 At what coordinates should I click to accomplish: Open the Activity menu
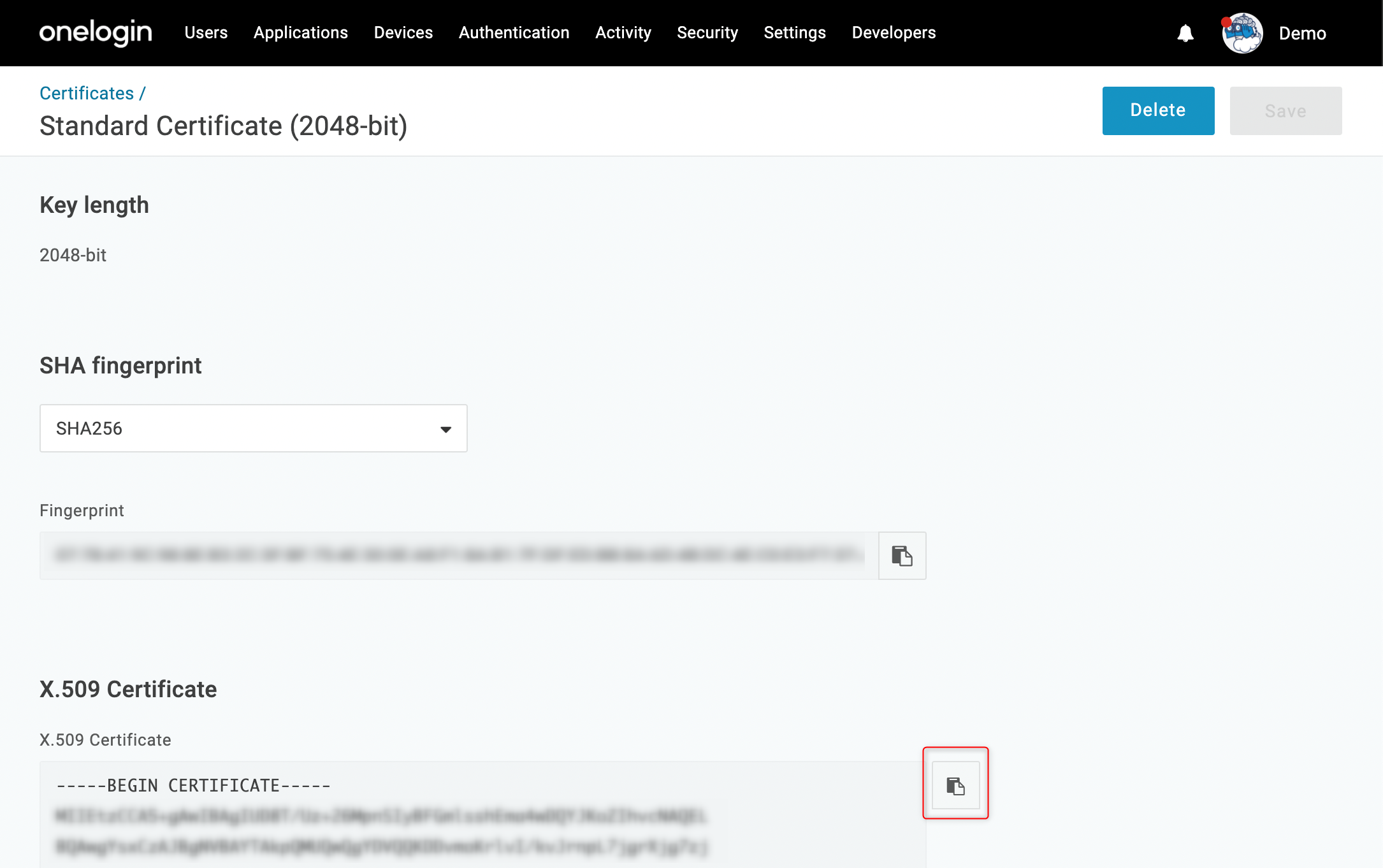pos(623,33)
